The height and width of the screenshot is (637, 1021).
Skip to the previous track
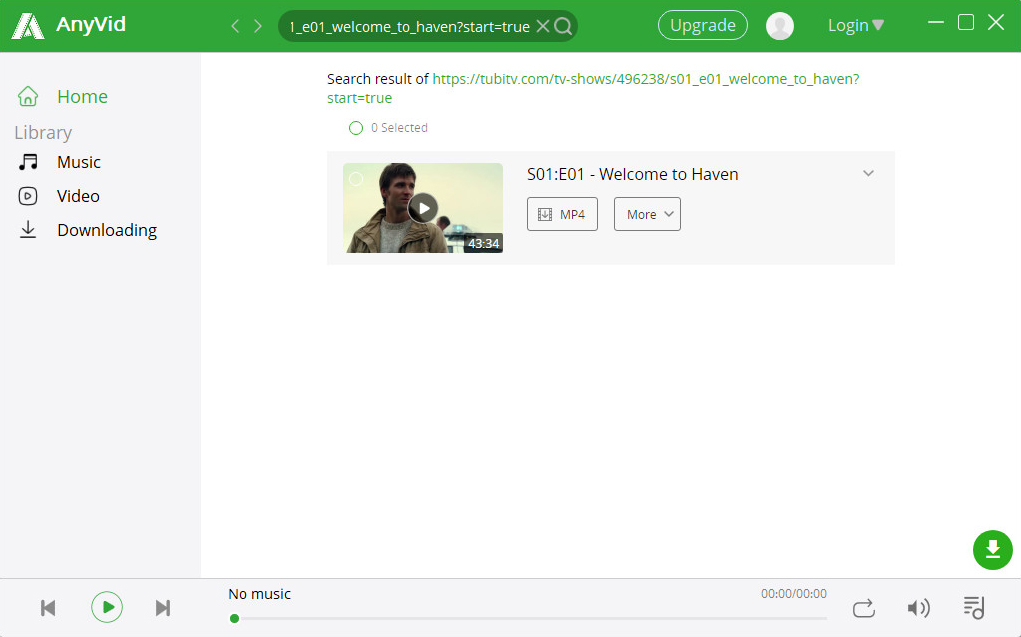pos(48,608)
